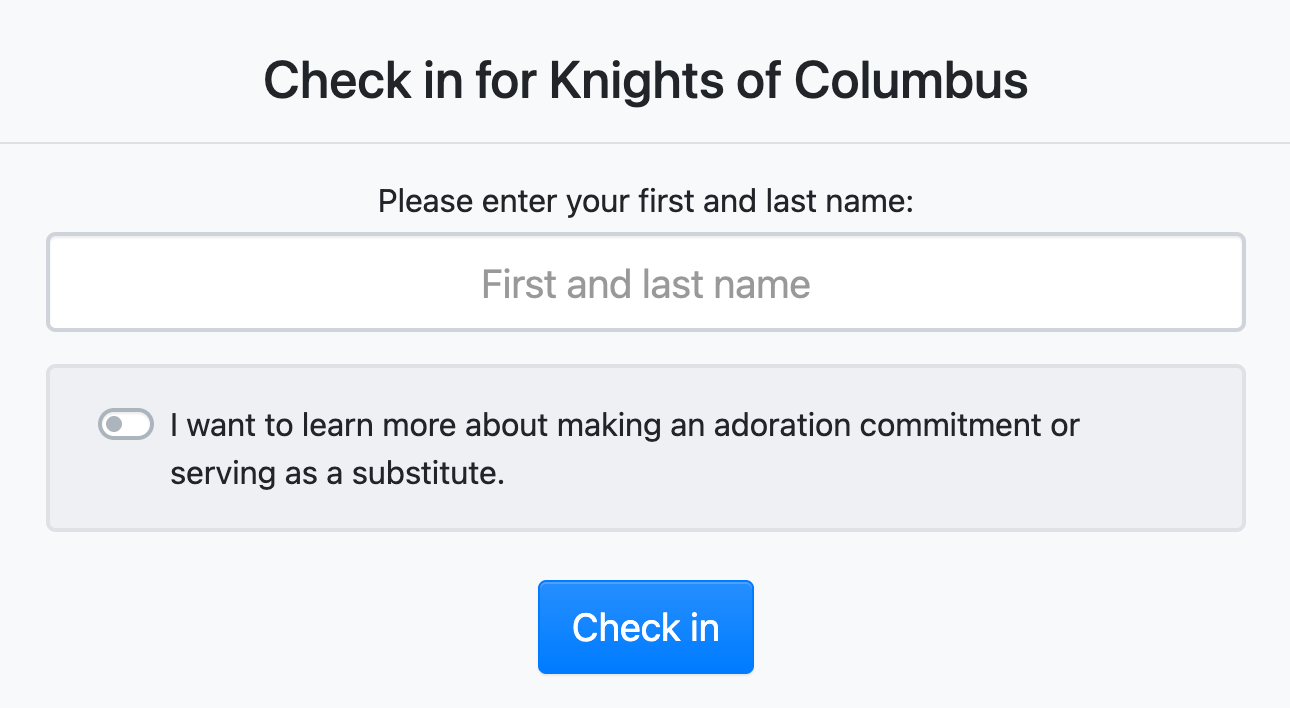Click the 'Please enter your first and last name' label

coord(645,202)
